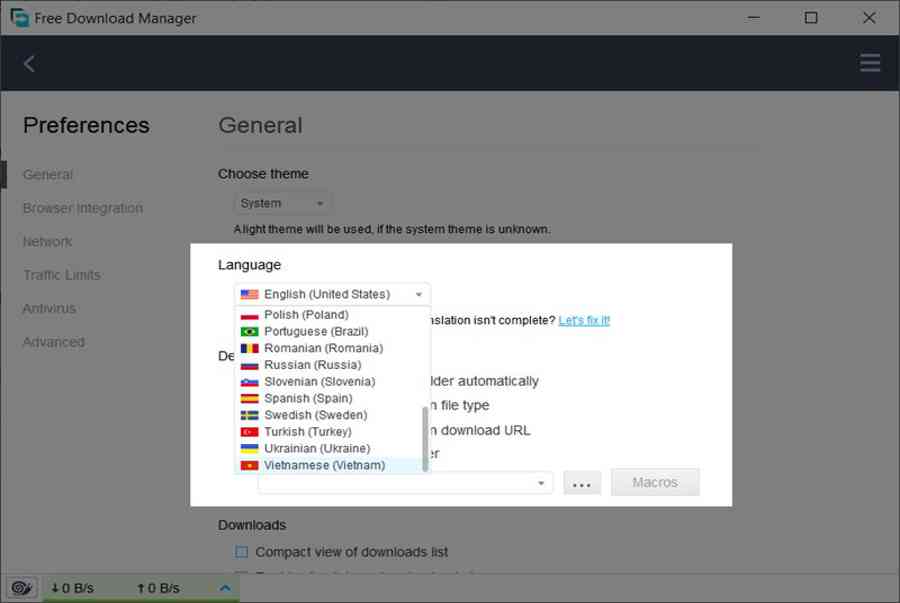
Task: Go back using the arrow icon
Action: coord(29,63)
